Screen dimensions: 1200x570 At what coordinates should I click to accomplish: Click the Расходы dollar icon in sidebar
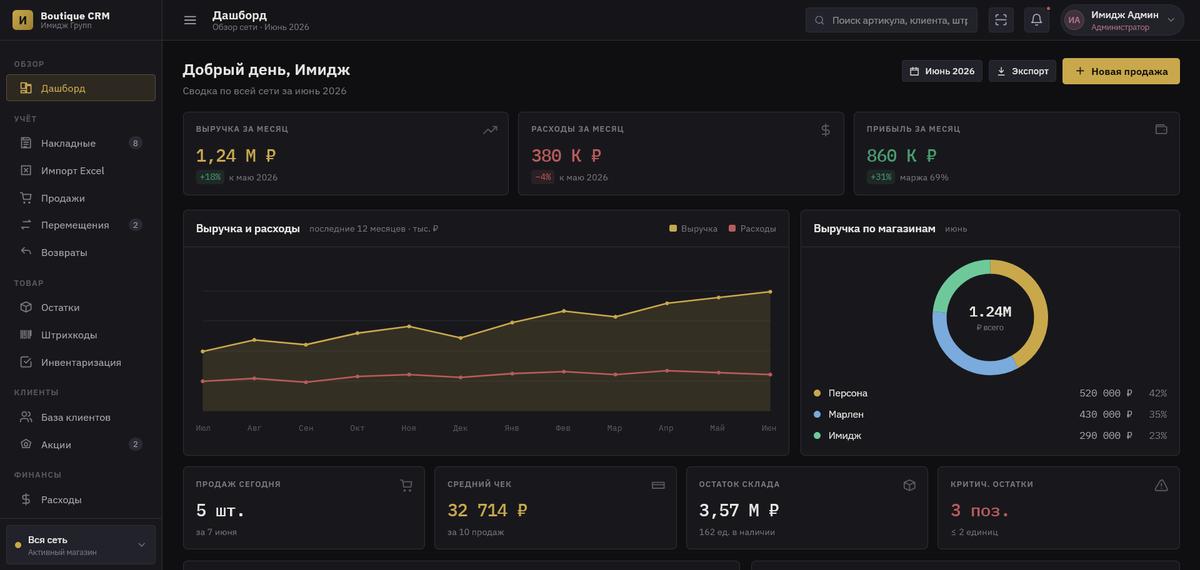[26, 499]
